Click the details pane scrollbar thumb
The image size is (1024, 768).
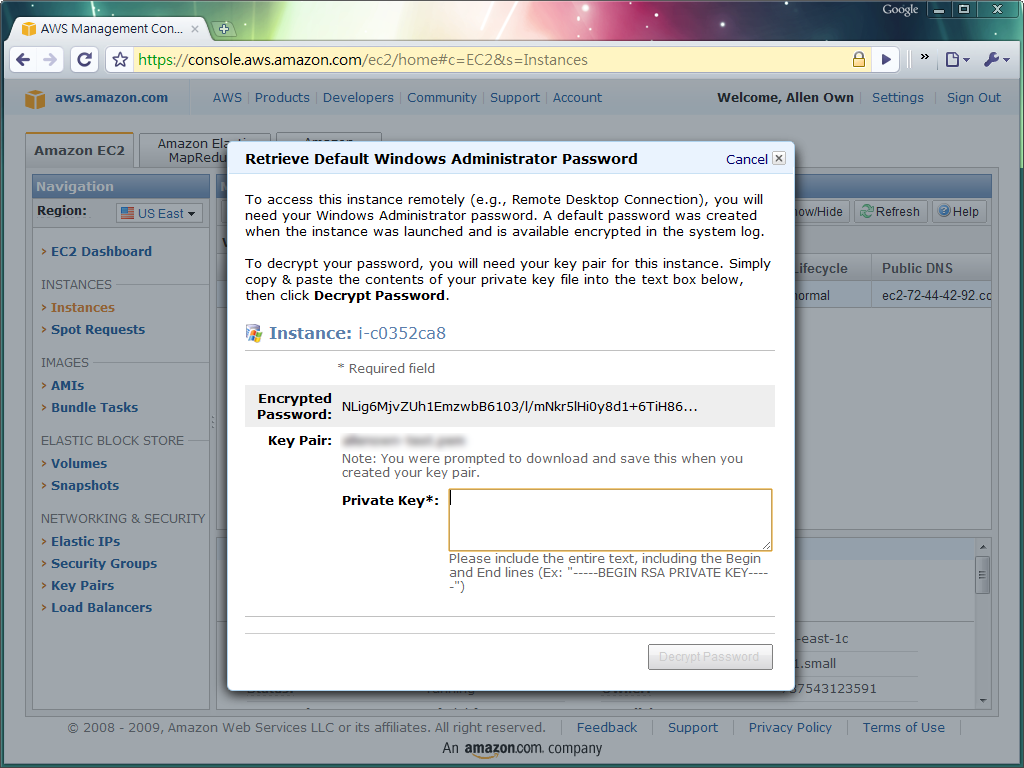click(x=982, y=575)
